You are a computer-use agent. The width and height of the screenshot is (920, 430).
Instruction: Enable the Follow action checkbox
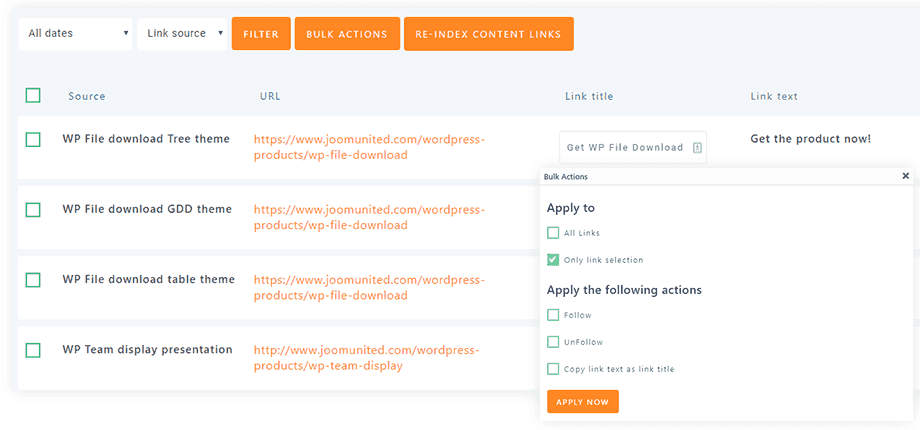point(553,315)
